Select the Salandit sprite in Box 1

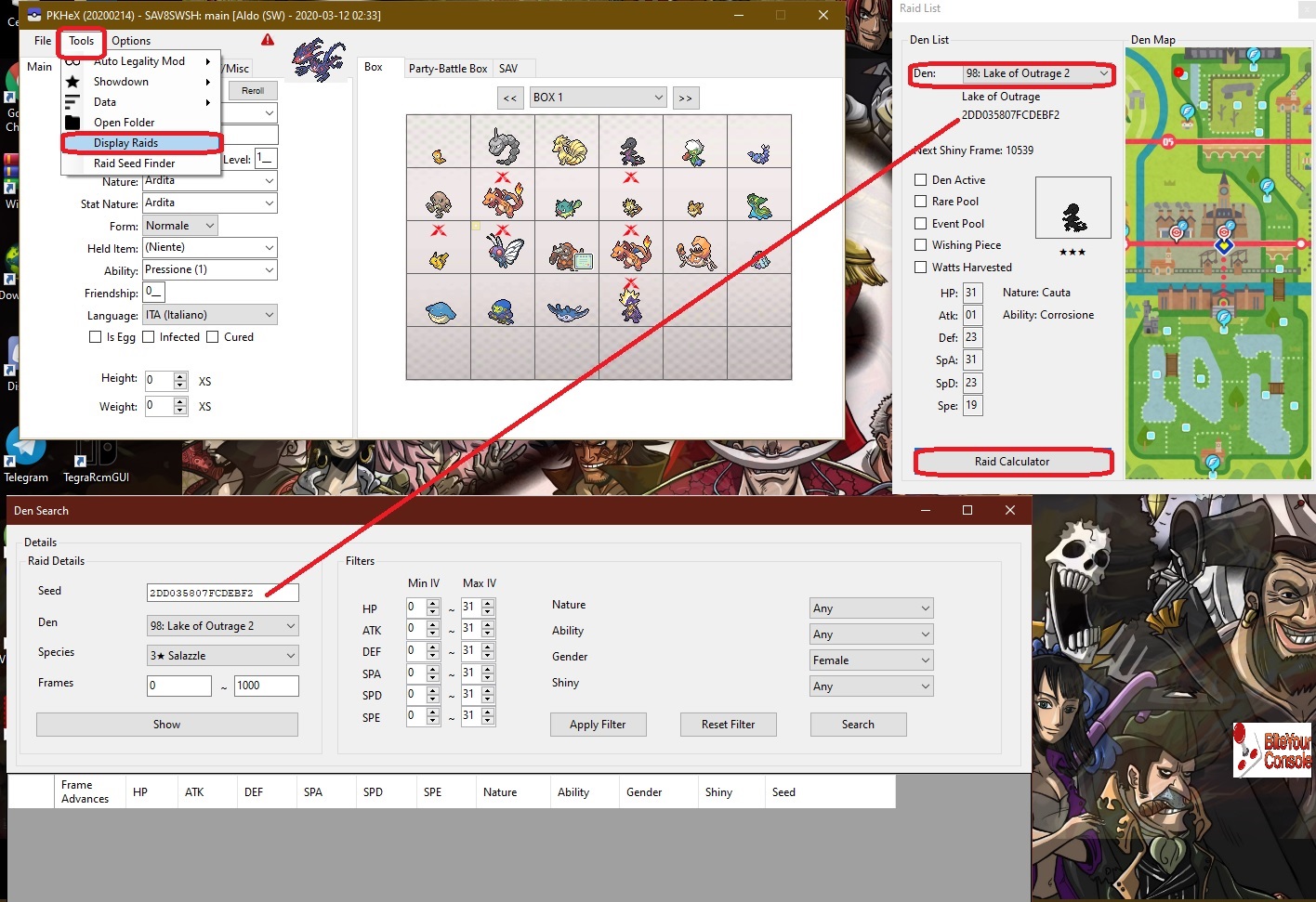(x=632, y=150)
